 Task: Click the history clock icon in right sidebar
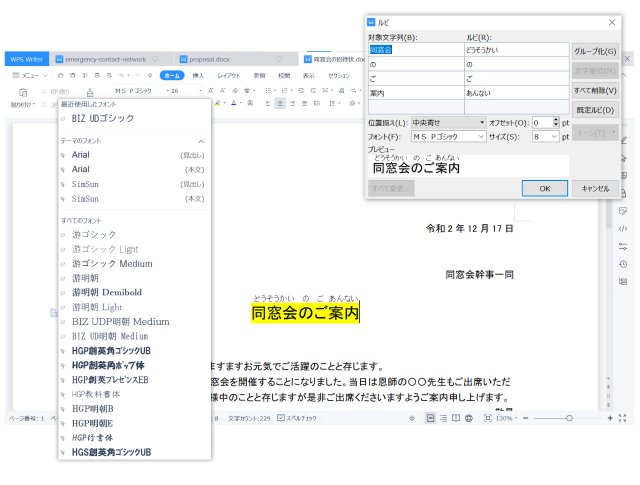coord(623,264)
